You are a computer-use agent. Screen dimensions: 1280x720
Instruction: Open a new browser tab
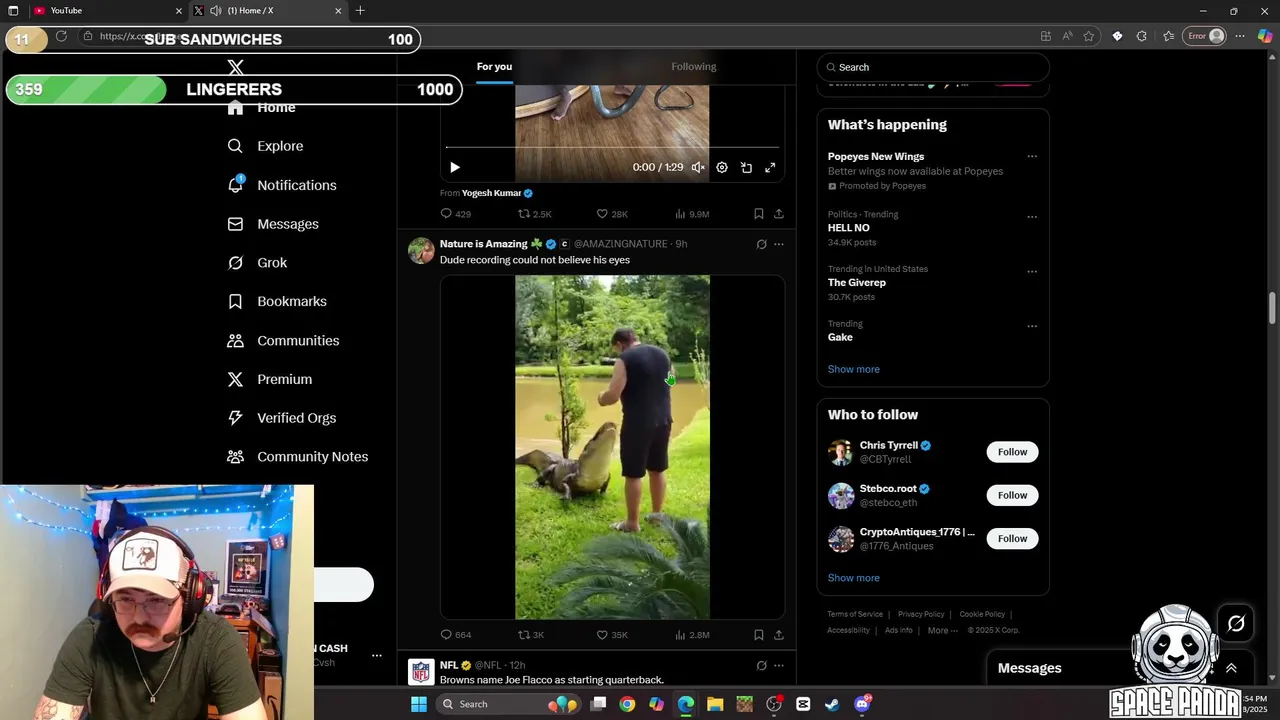[x=360, y=11]
